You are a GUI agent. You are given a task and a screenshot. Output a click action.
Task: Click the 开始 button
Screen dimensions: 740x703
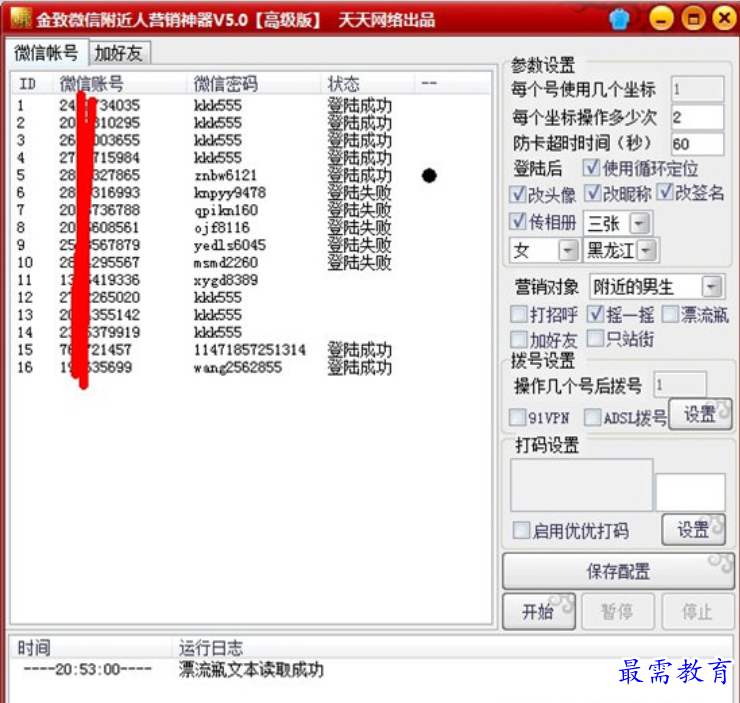pyautogui.click(x=538, y=611)
